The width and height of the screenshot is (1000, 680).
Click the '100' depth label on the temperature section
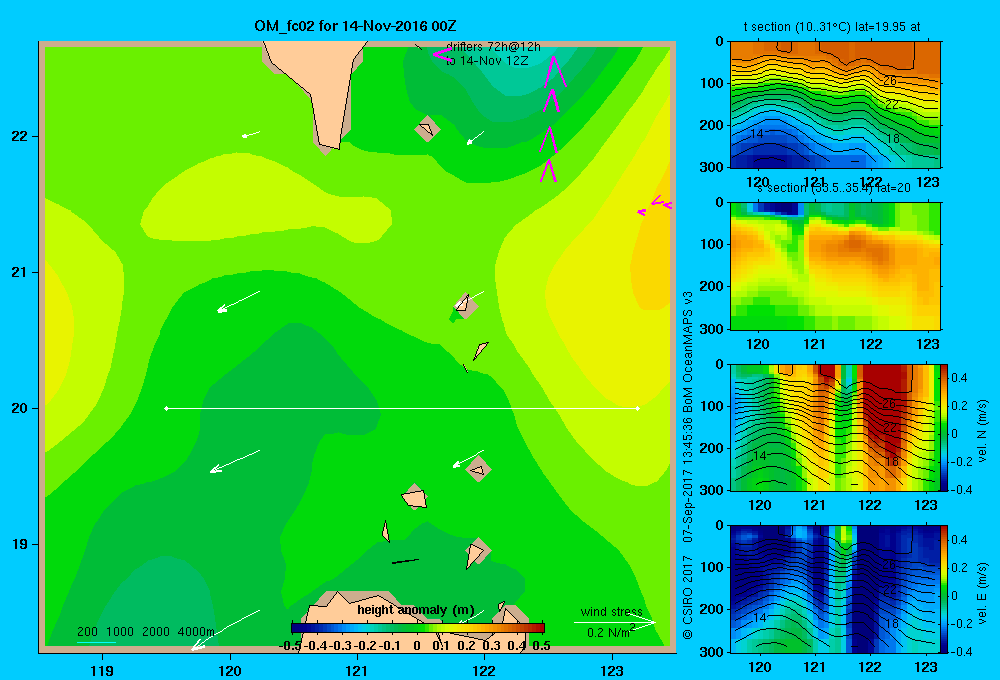click(x=711, y=83)
